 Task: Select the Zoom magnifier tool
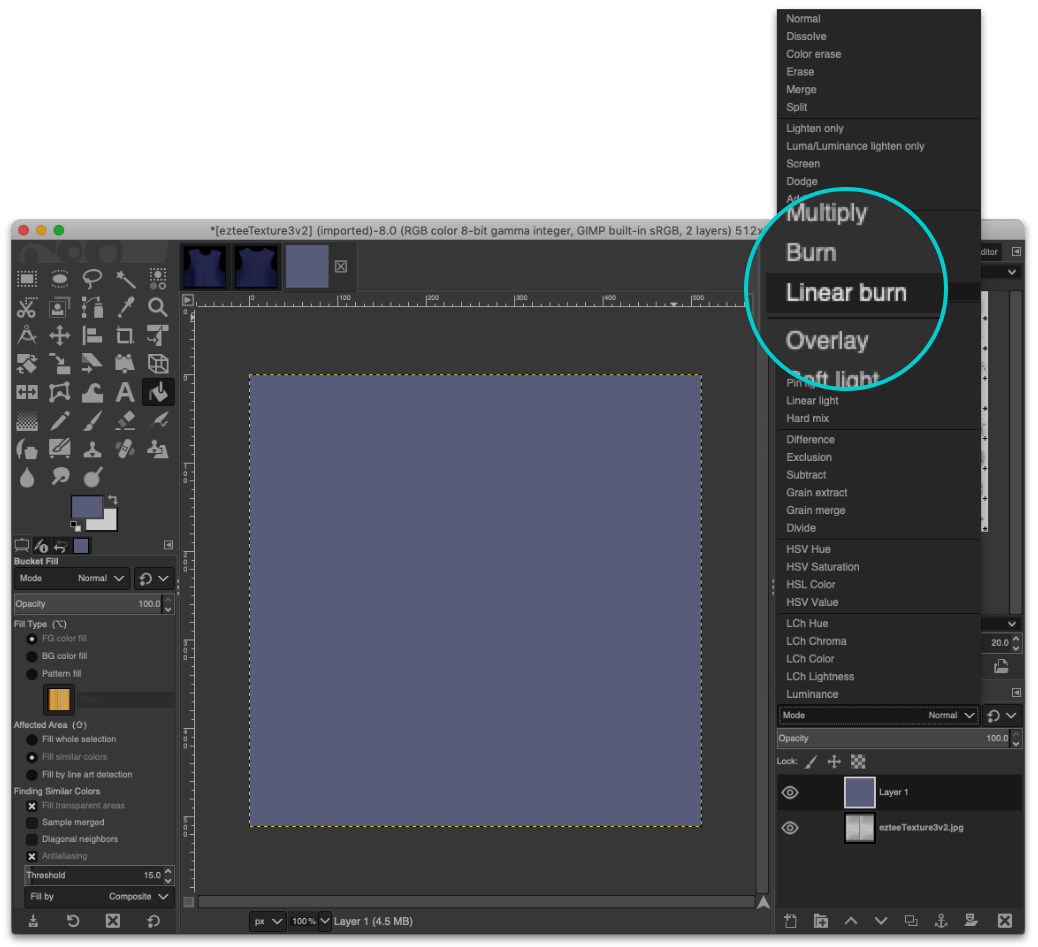tap(158, 308)
